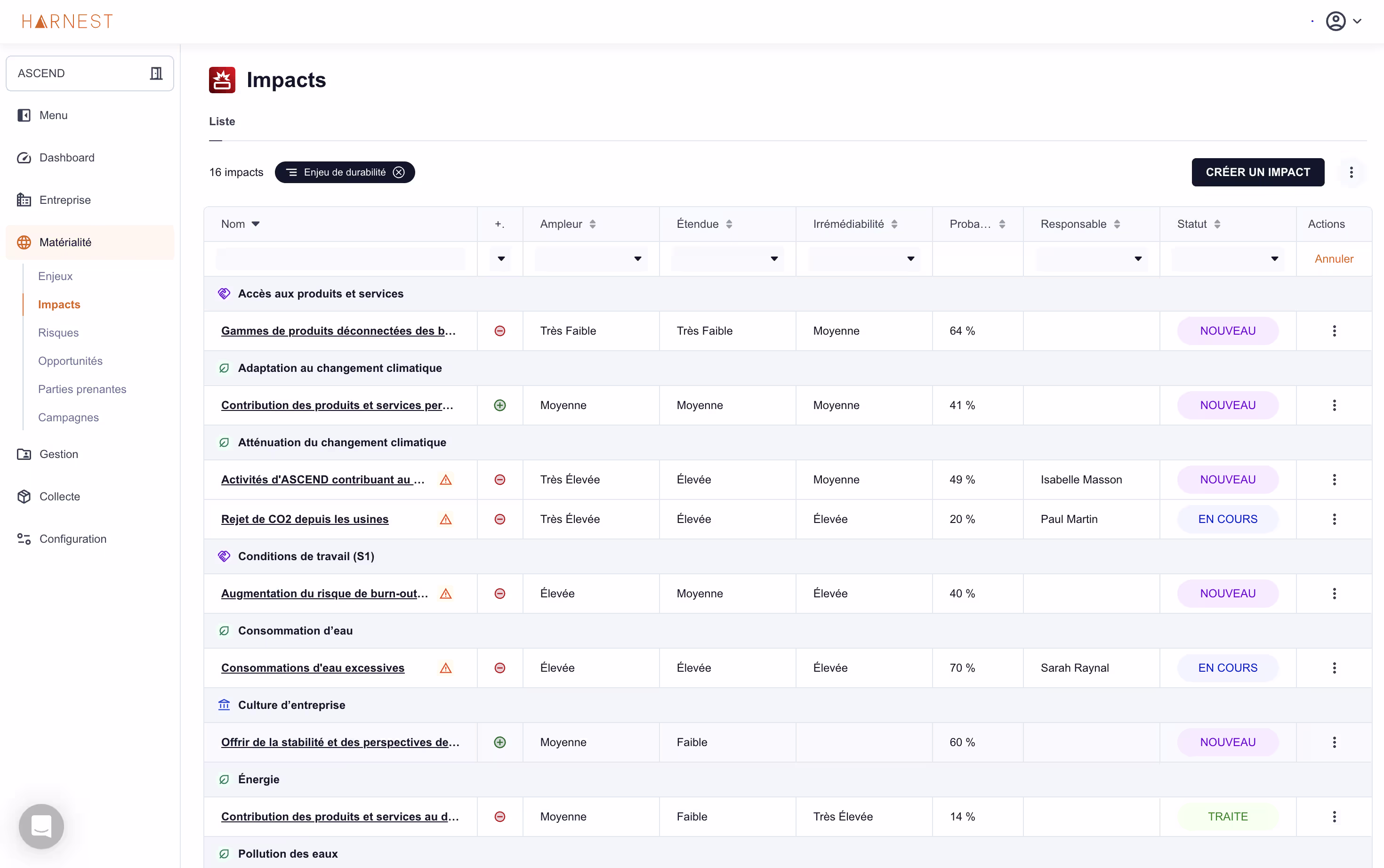This screenshot has height=868, width=1384.
Task: Open the three-dot menu beside Créer un impact
Action: tap(1351, 172)
